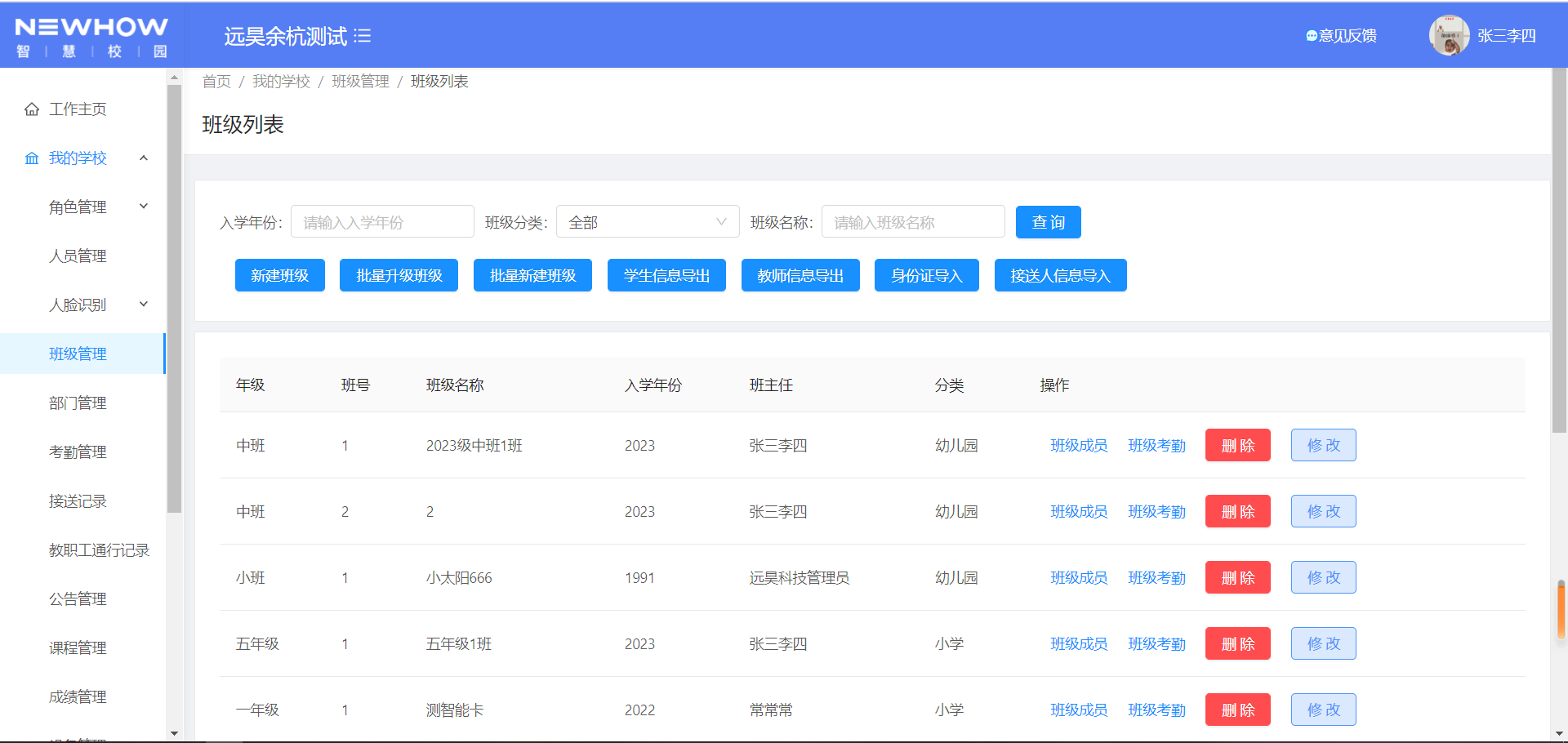Delete the 小太阳666 class row
Viewport: 1568px width, 743px height.
[1238, 577]
